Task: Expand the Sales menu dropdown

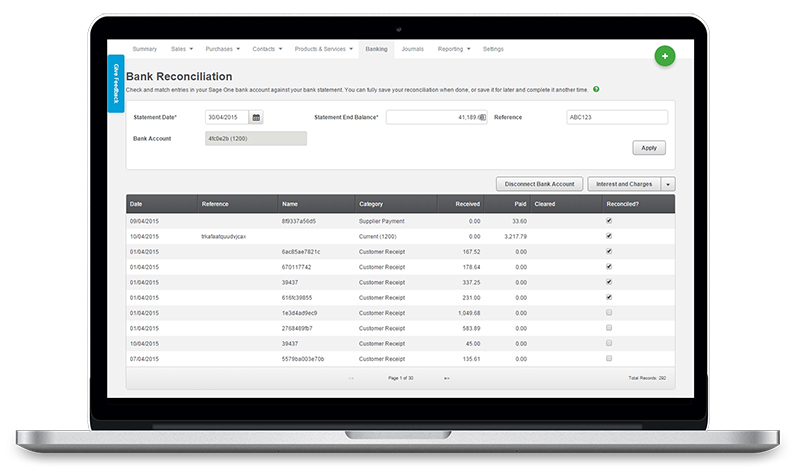Action: tap(182, 49)
